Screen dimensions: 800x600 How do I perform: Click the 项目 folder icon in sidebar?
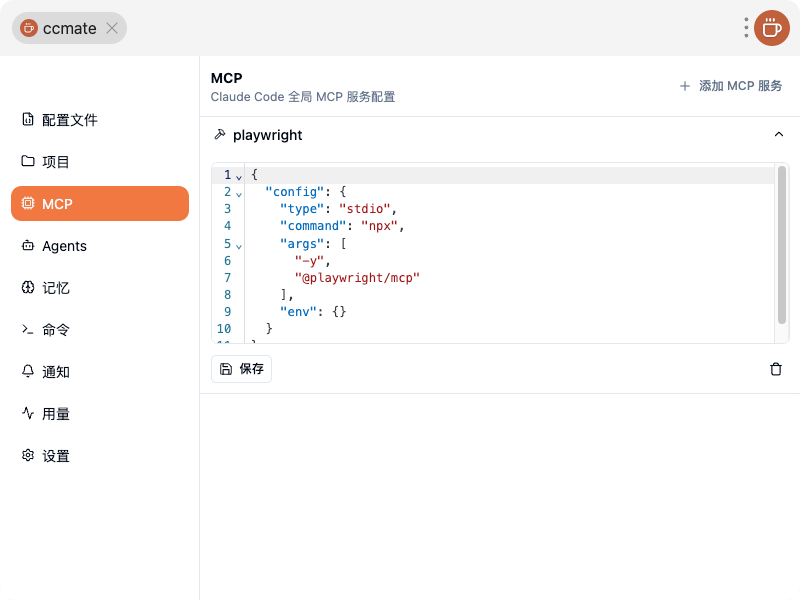[28, 162]
